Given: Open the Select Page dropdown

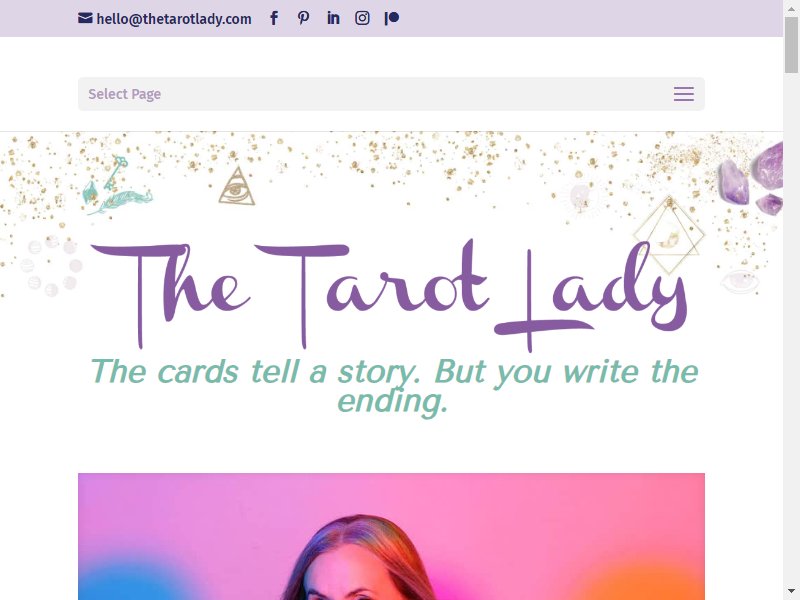Looking at the screenshot, I should (x=391, y=94).
